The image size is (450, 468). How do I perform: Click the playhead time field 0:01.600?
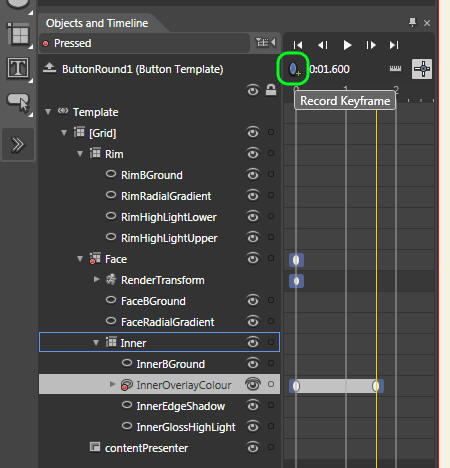329,69
